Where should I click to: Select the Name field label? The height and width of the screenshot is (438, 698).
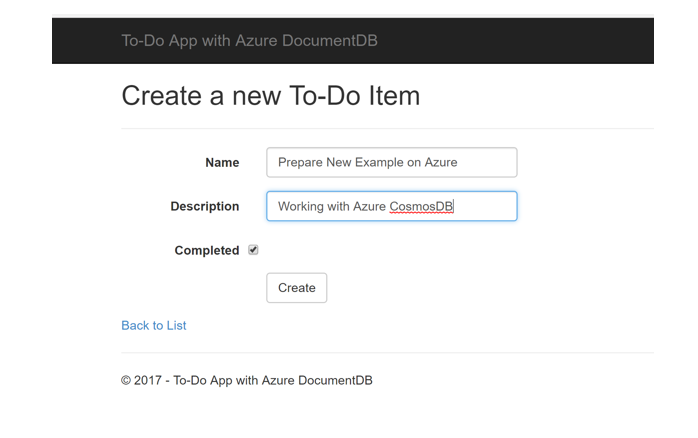point(222,162)
